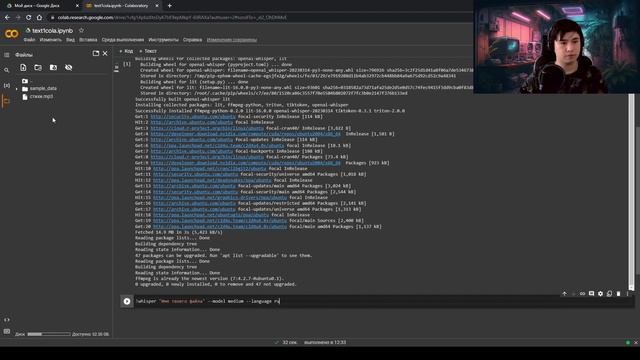The height and width of the screenshot is (360, 640).
Task: Click the webcam overlay thumbnail
Action: coord(556,47)
